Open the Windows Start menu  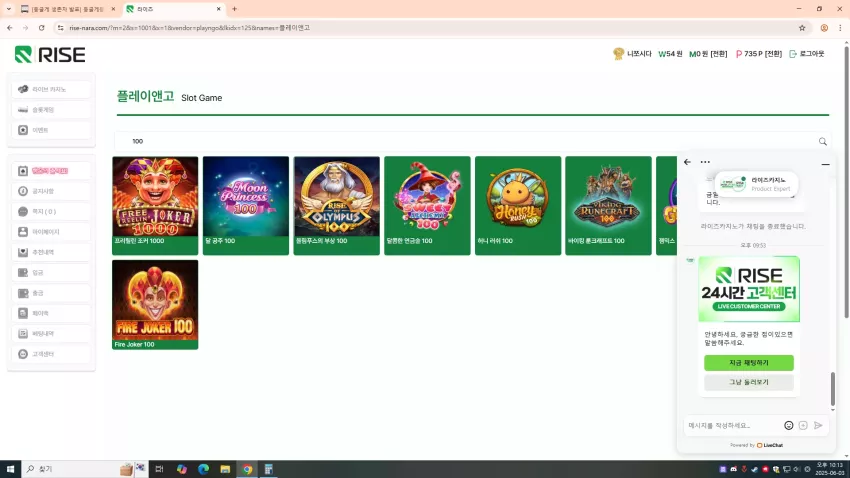[10, 469]
